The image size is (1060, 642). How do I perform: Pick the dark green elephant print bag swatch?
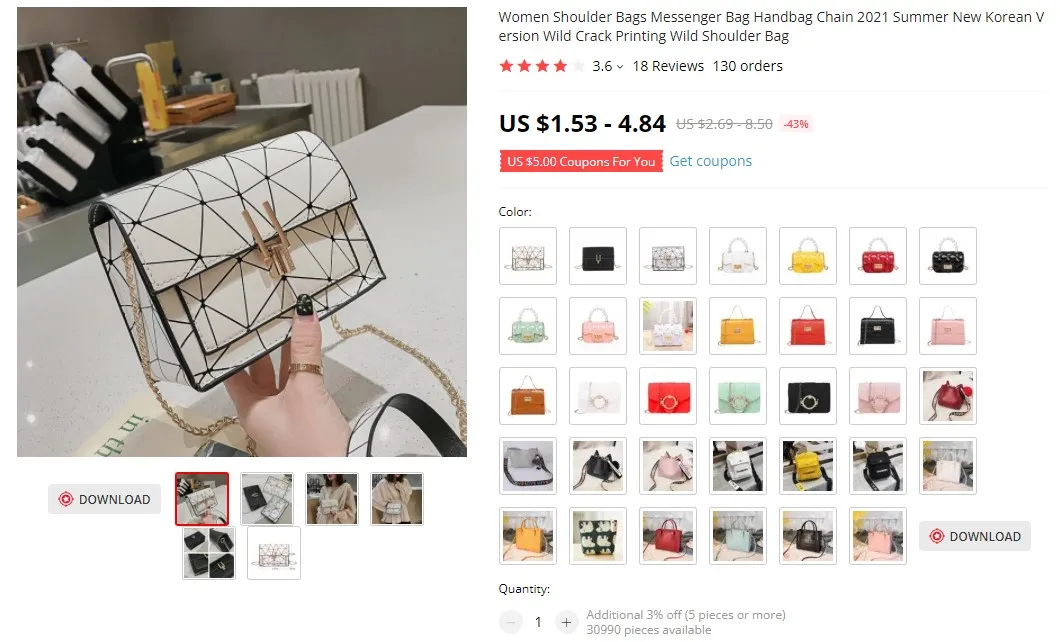(x=598, y=536)
